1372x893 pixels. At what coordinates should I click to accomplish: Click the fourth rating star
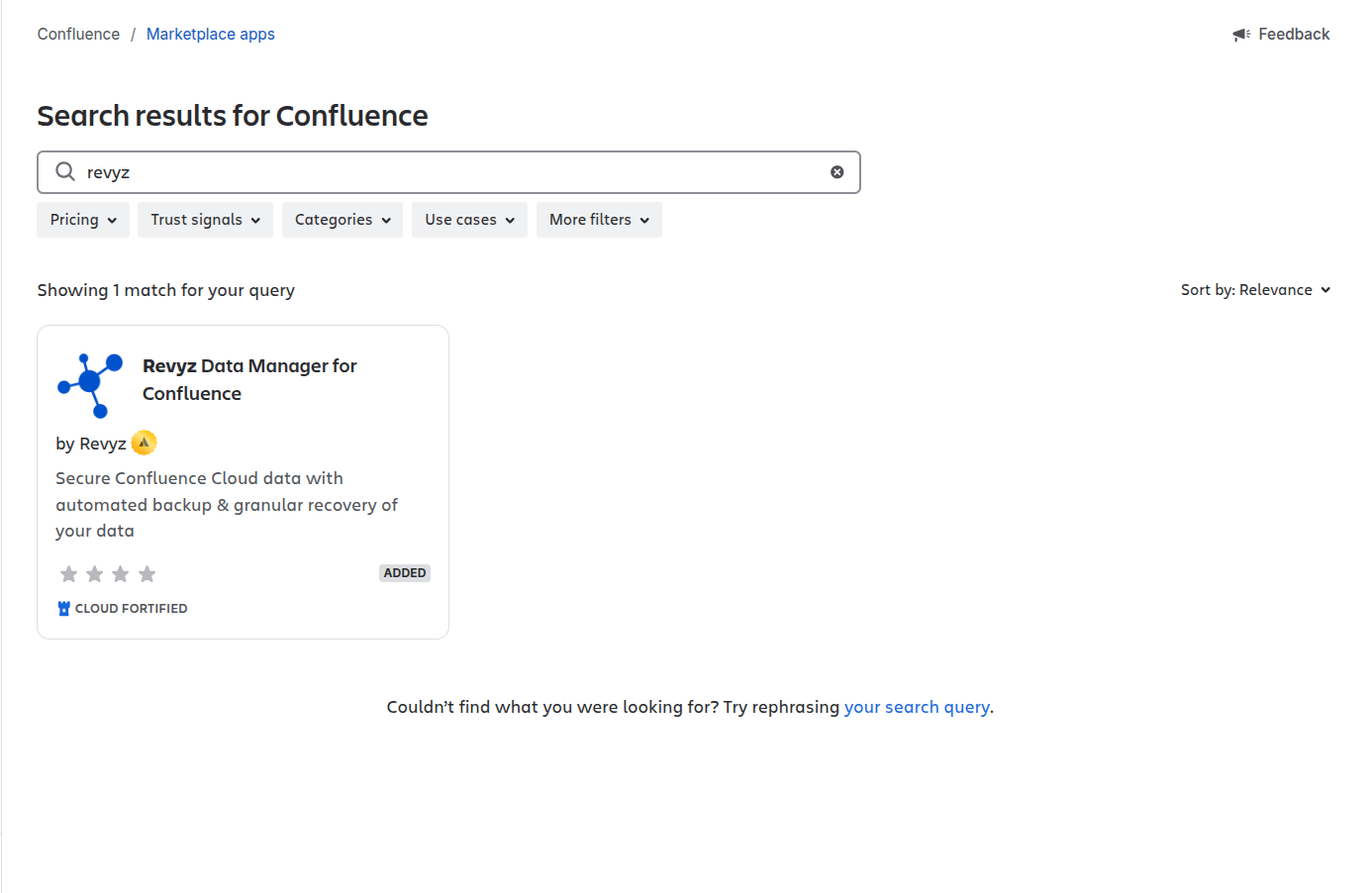(147, 574)
